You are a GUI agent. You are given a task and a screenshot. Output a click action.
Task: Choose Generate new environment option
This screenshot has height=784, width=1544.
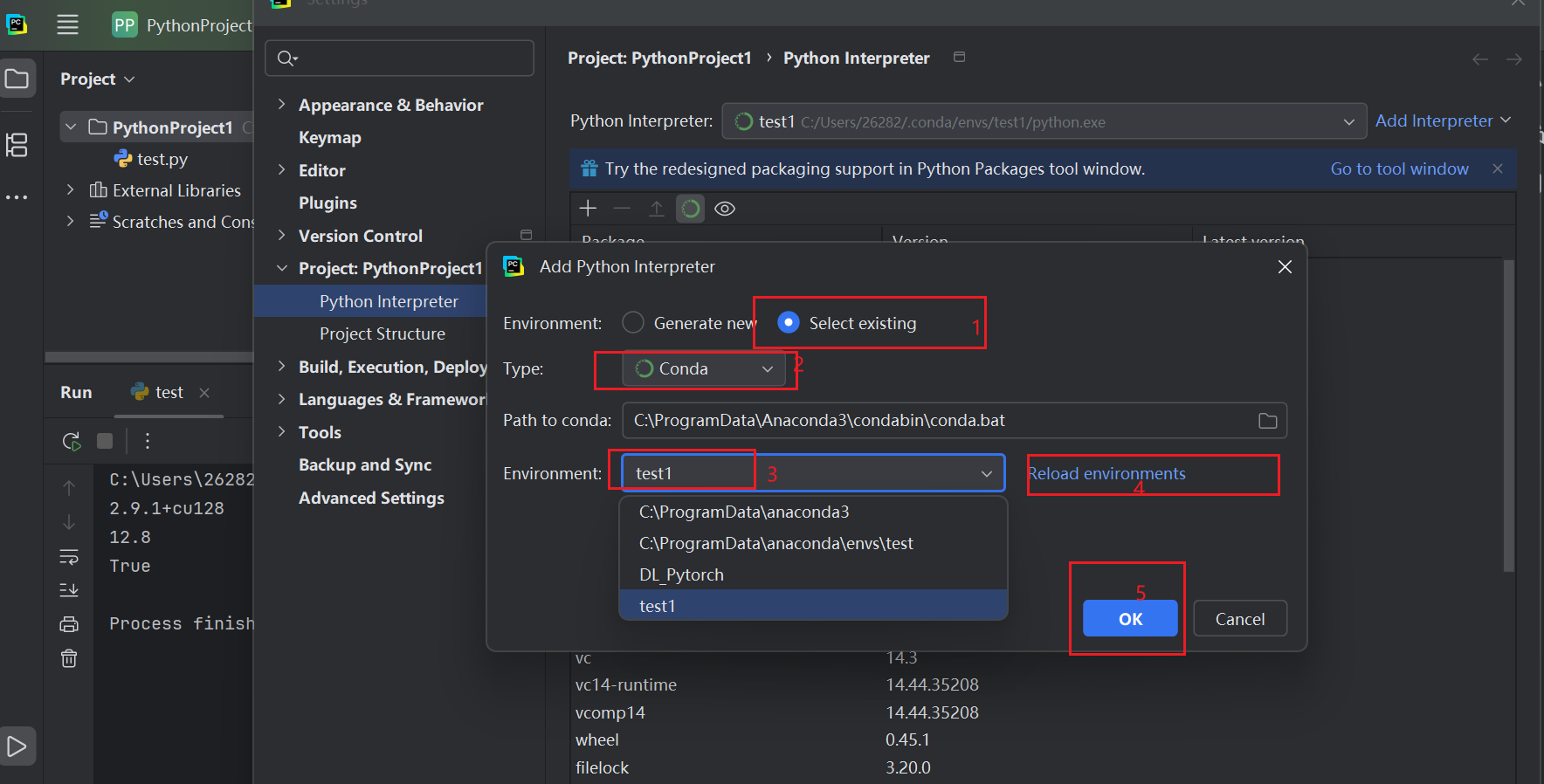pos(689,323)
